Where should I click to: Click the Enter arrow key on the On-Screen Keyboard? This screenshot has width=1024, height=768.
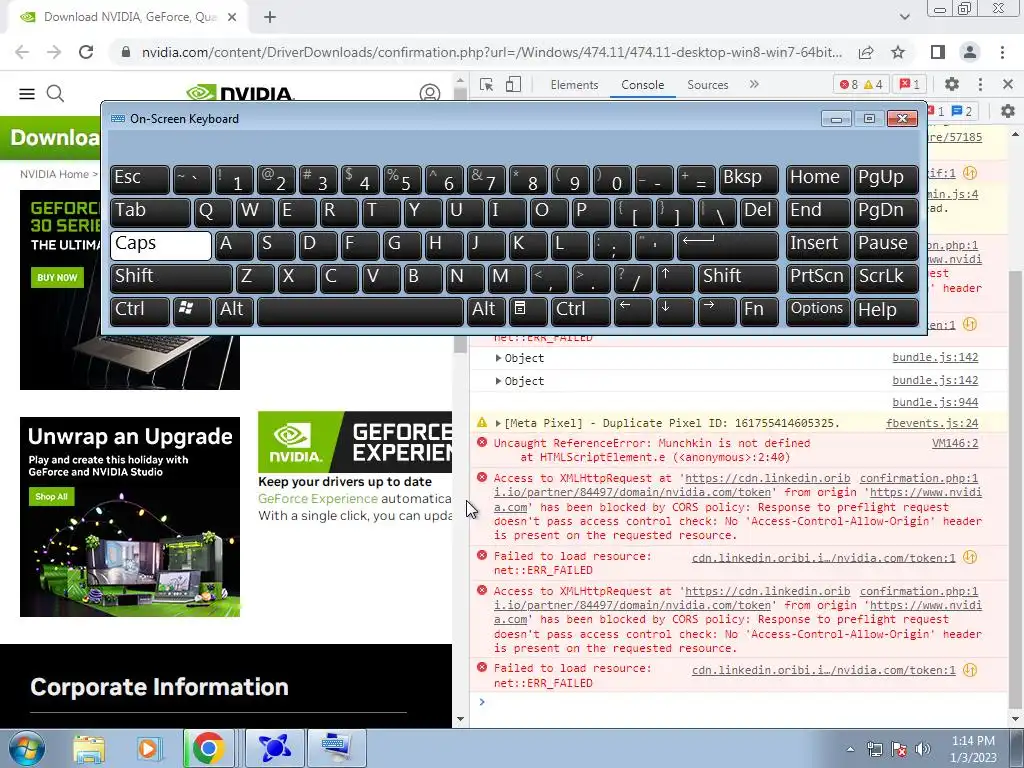tap(728, 246)
